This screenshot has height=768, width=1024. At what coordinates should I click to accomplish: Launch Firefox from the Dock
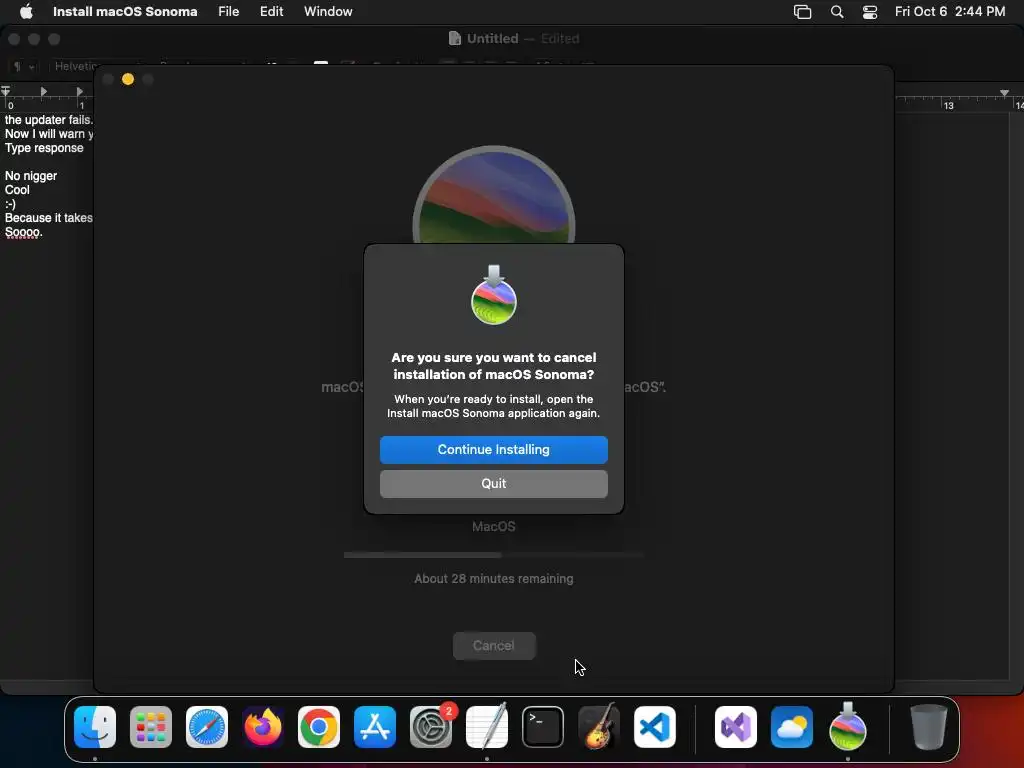click(263, 727)
